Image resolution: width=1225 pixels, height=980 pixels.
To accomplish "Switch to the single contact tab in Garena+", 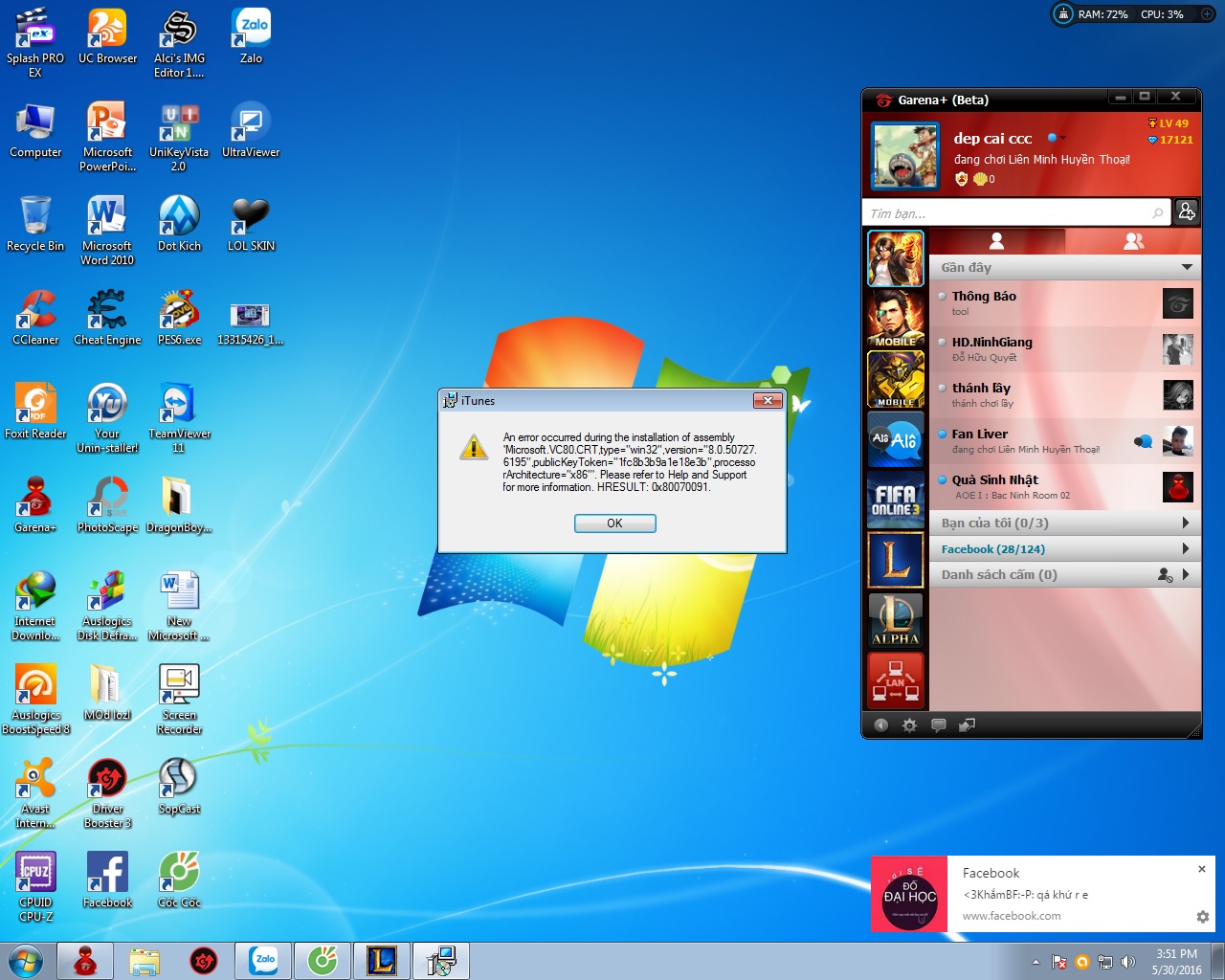I will [996, 241].
